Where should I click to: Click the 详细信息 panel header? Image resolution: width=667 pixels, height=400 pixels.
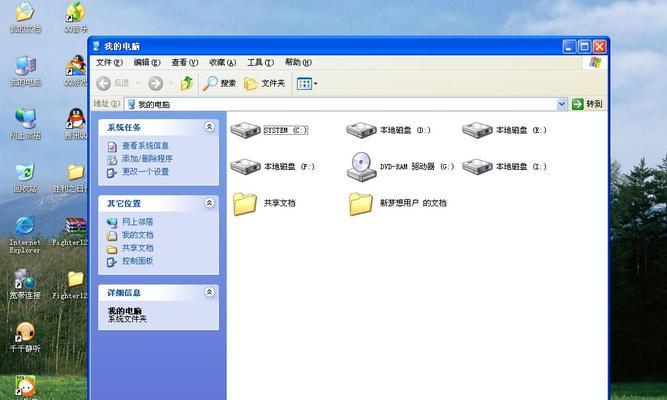(158, 292)
